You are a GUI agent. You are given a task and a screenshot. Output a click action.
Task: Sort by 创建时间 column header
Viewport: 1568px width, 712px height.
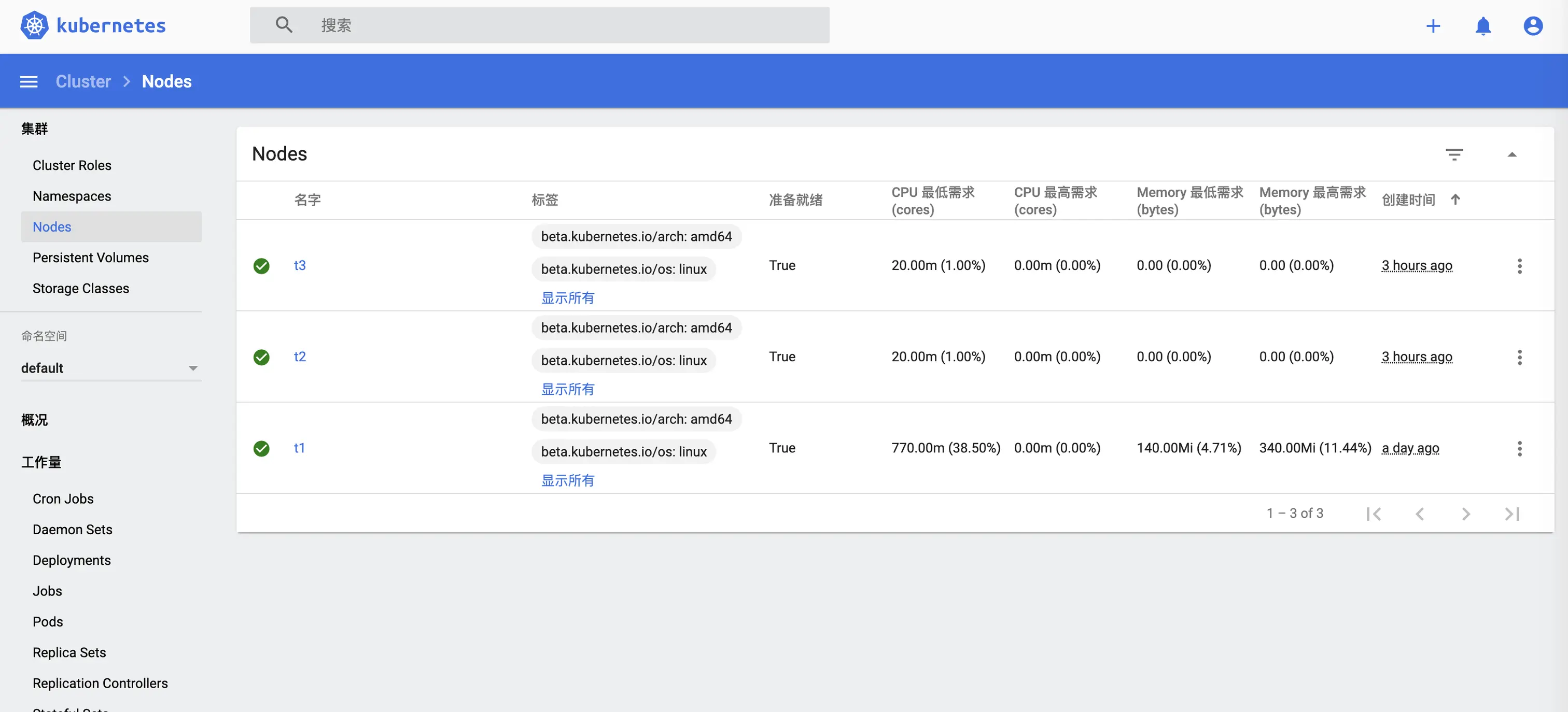point(1408,200)
